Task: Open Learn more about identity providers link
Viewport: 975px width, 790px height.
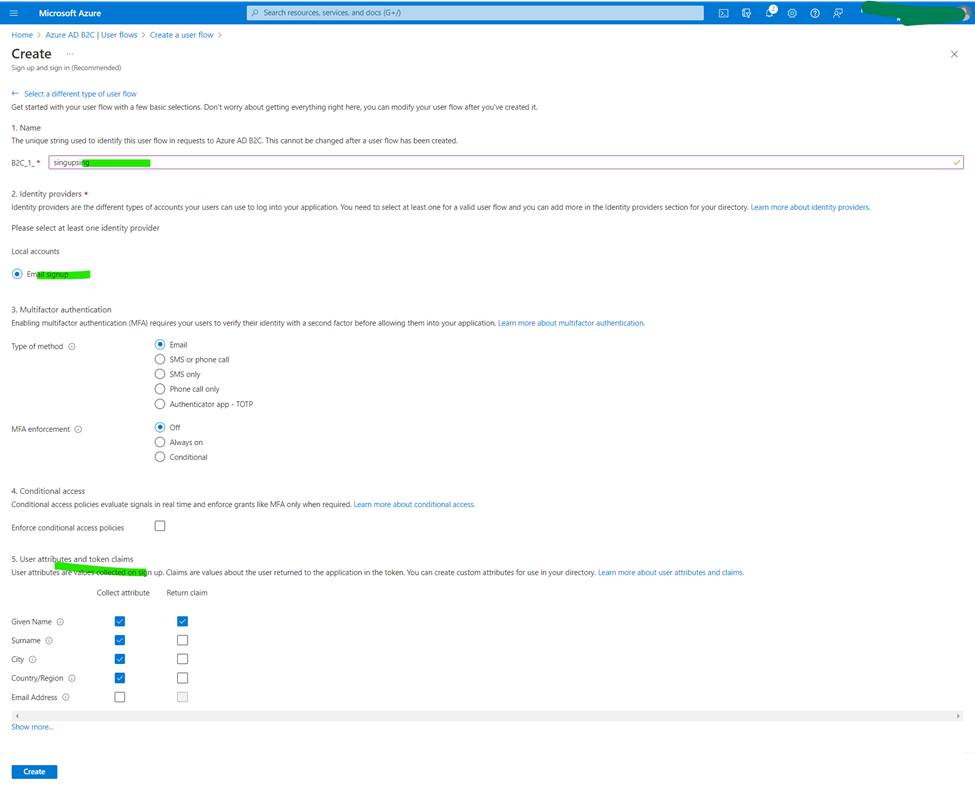Action: click(x=810, y=207)
